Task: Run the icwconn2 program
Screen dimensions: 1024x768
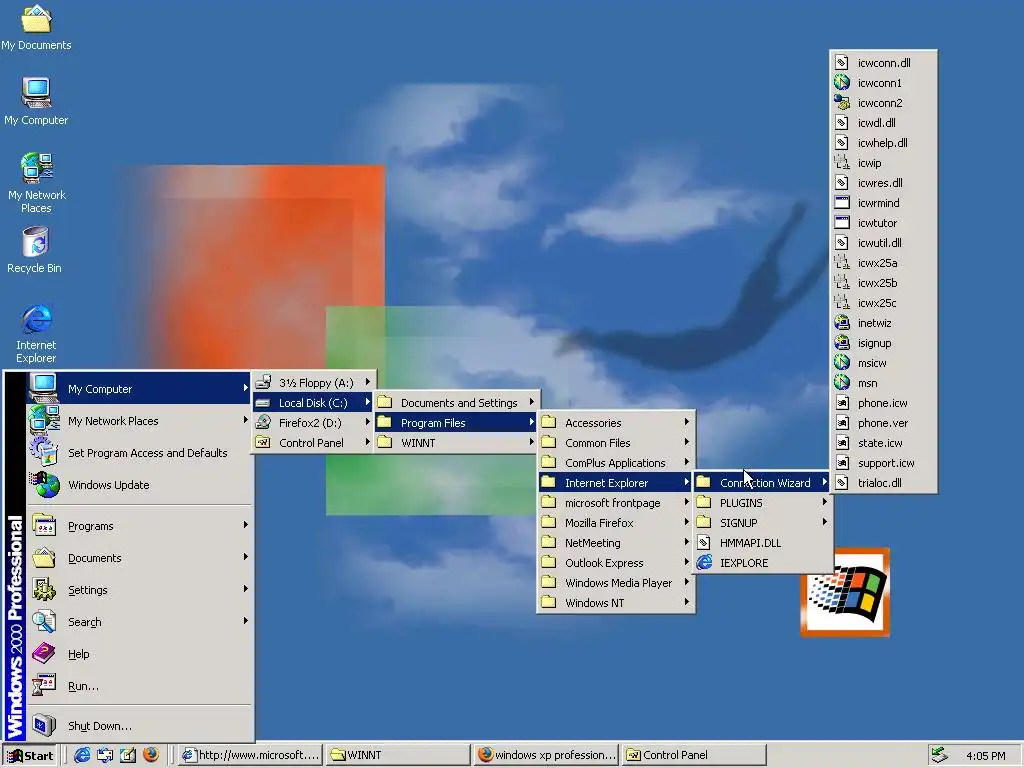Action: (884, 103)
